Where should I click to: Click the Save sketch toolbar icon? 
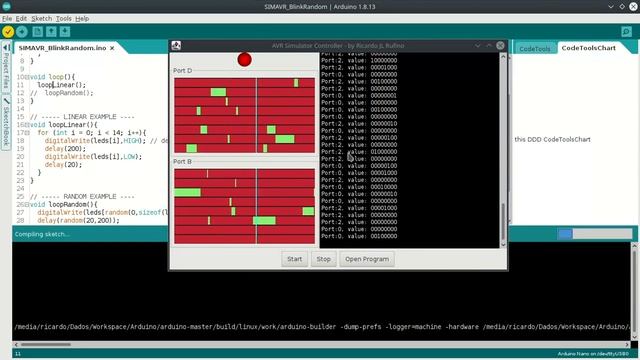pos(64,32)
